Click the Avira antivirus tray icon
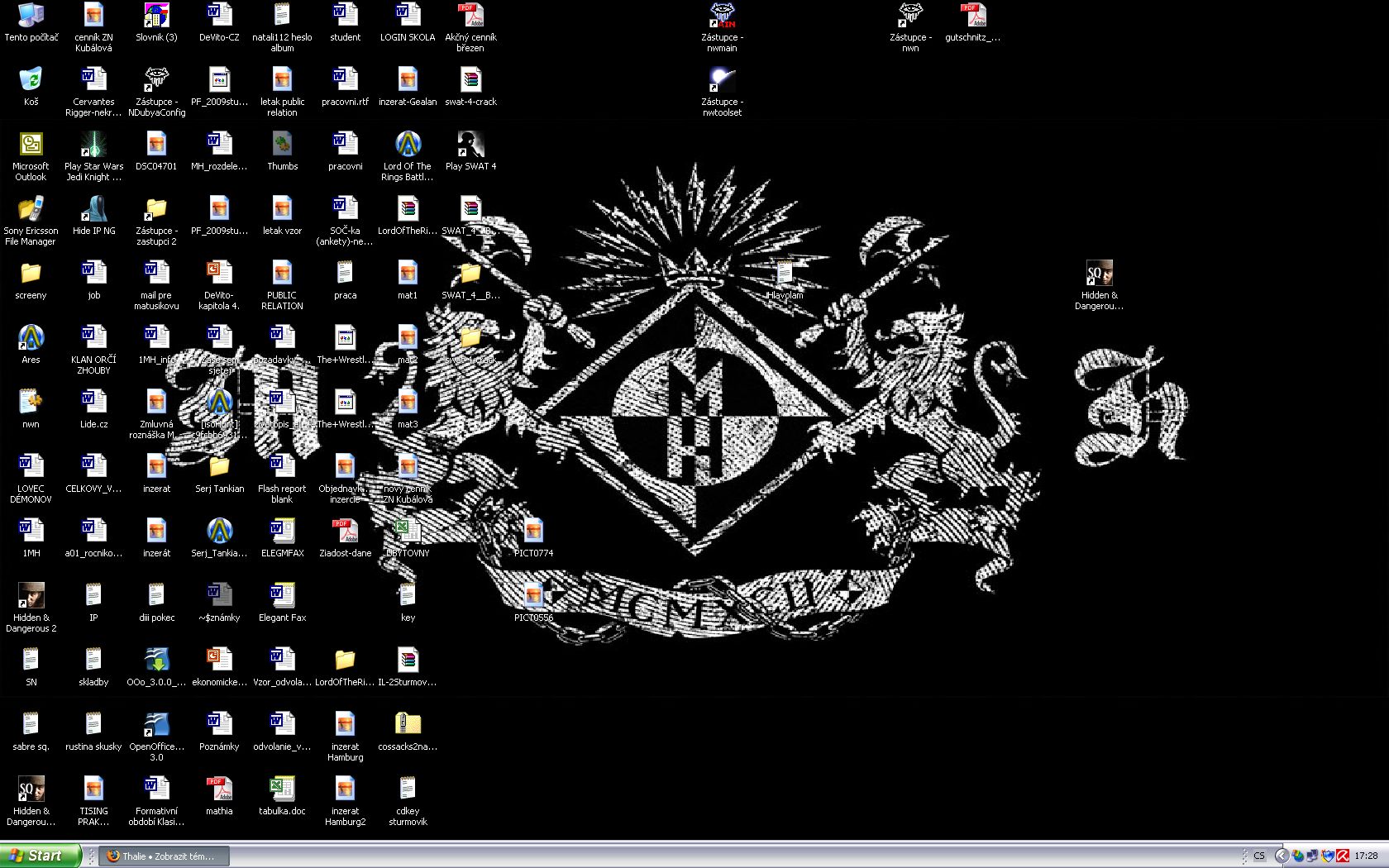 [x=1344, y=856]
